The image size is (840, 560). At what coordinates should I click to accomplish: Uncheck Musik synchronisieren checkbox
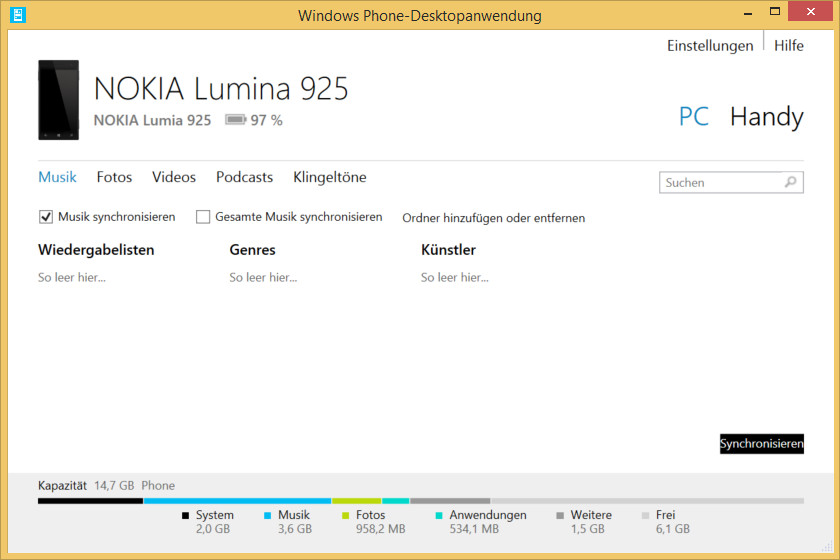point(46,217)
